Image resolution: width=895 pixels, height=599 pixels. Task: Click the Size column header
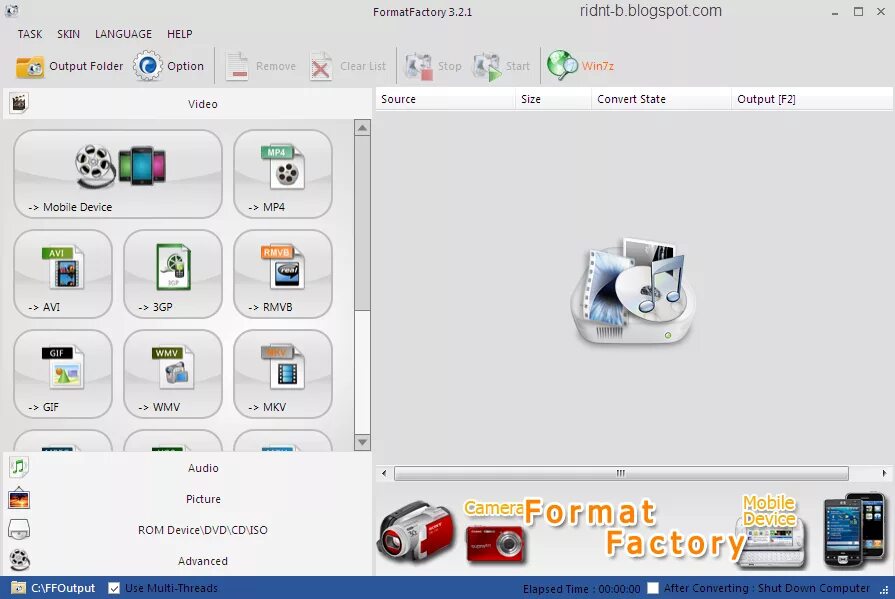(553, 99)
